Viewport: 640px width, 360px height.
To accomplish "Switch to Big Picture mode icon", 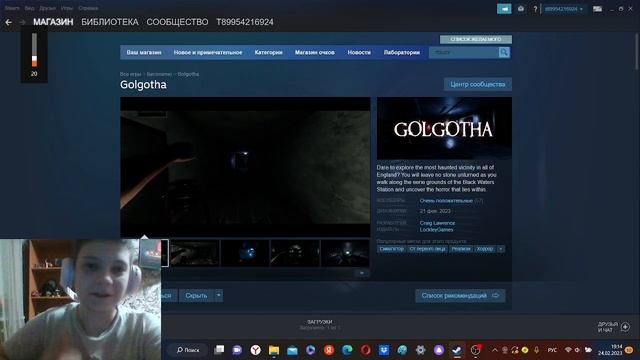I will point(598,9).
